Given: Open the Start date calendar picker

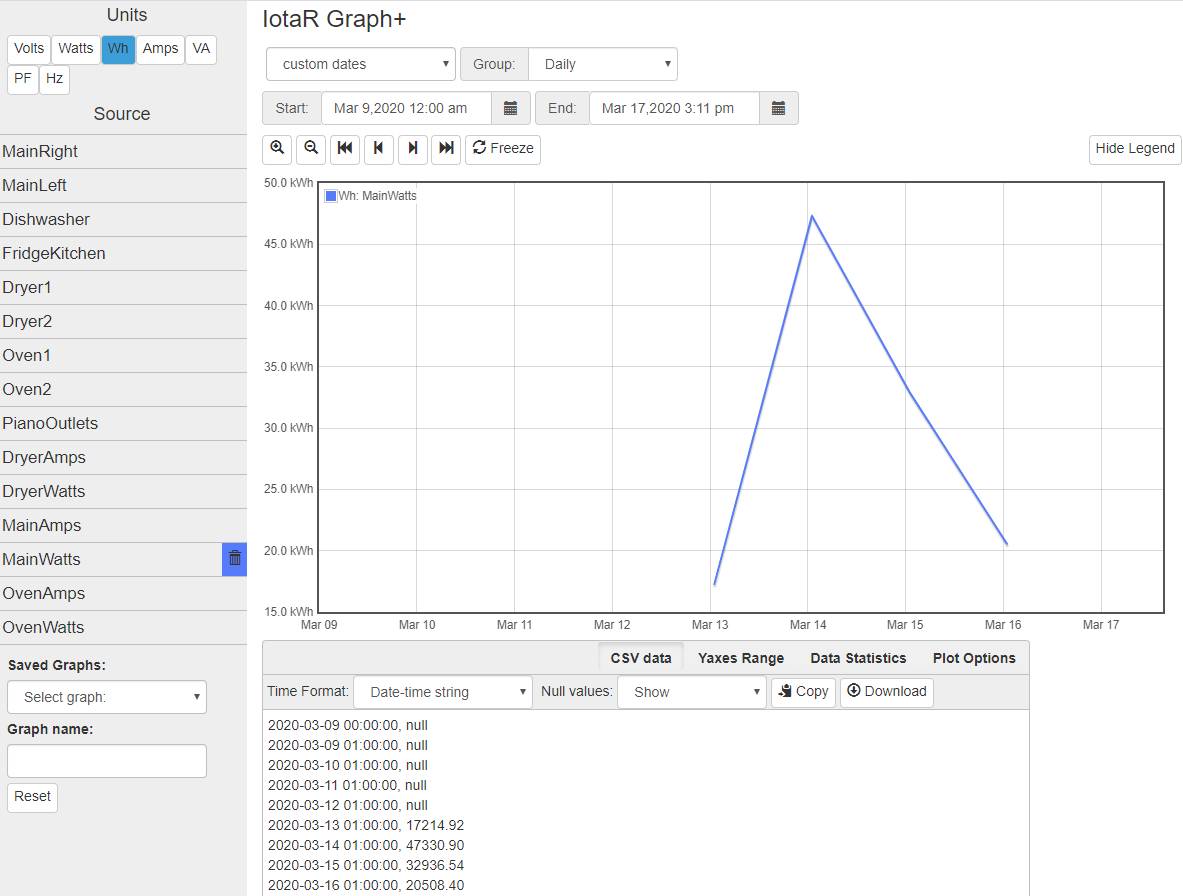Looking at the screenshot, I should 511,109.
